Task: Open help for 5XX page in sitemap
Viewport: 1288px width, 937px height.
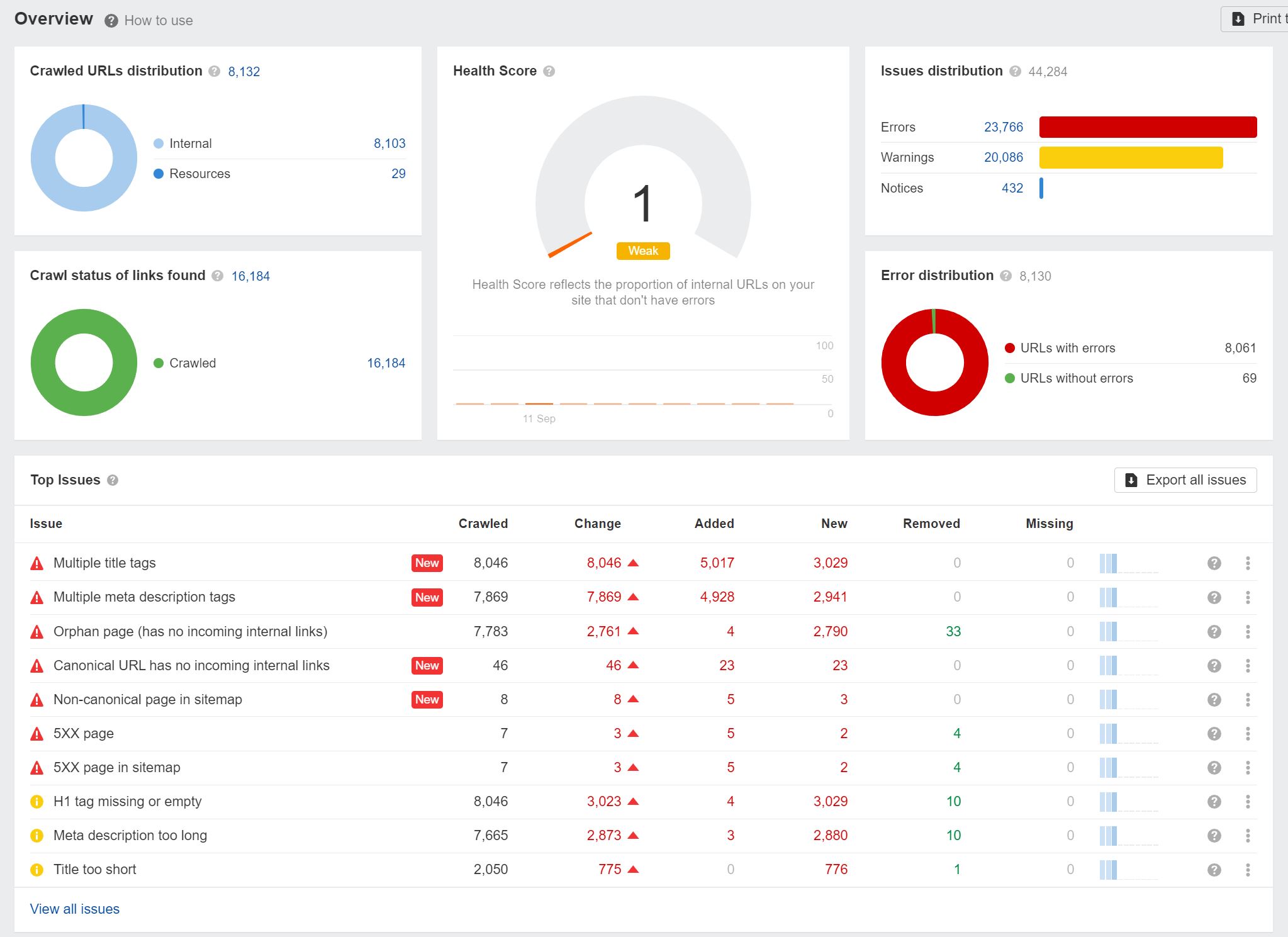Action: pyautogui.click(x=1214, y=768)
